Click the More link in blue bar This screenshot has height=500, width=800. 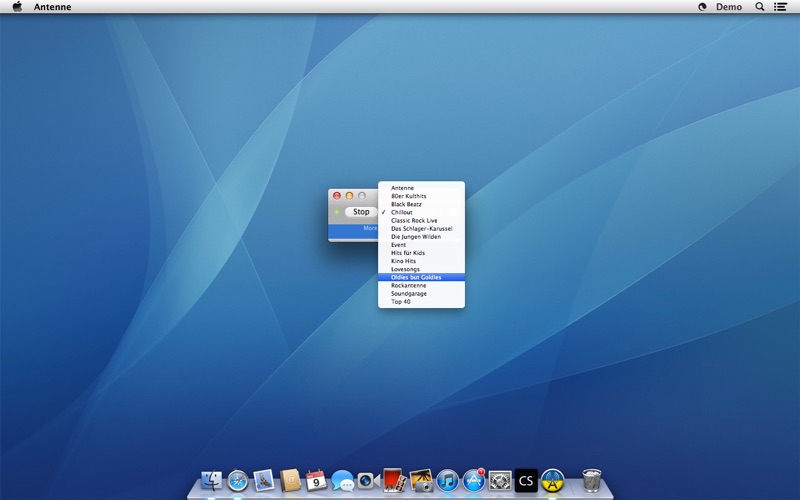[x=370, y=228]
